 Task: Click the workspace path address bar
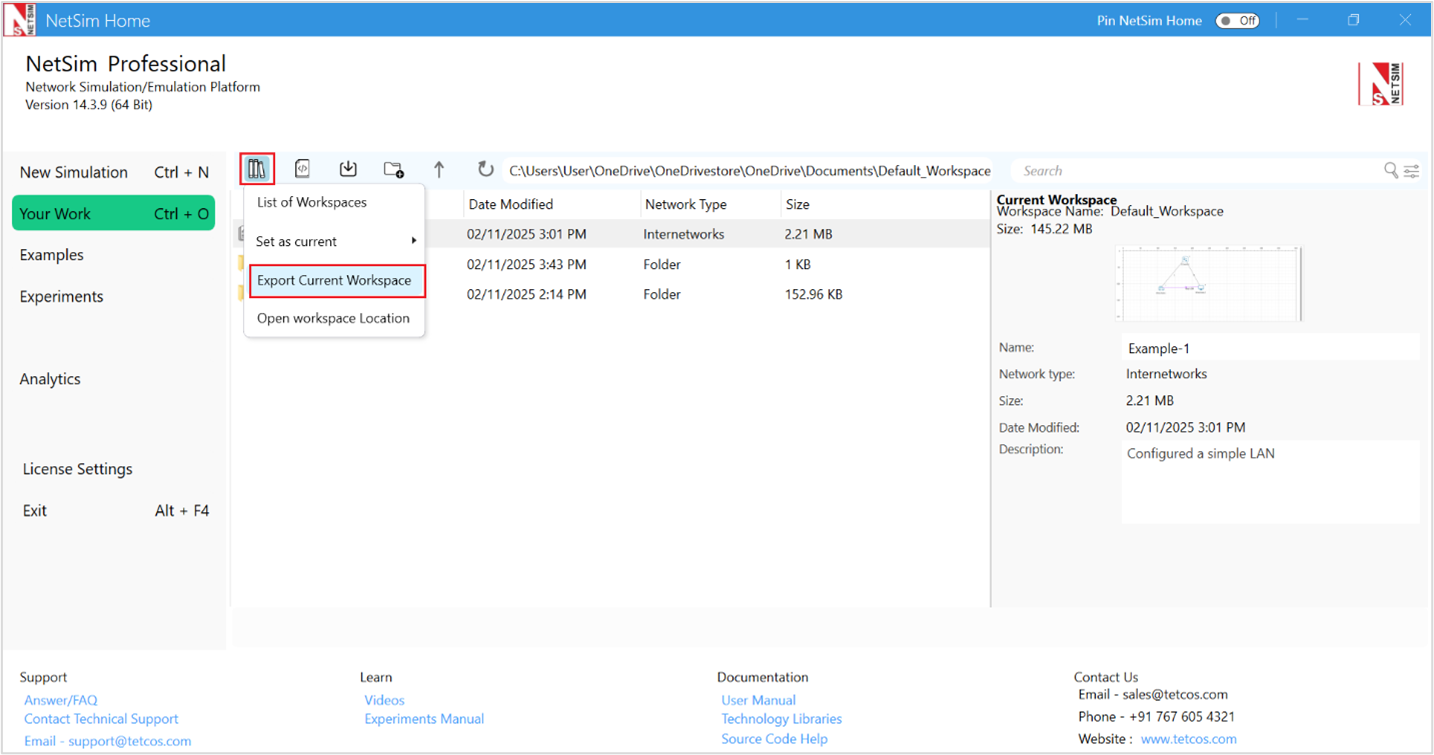tap(750, 171)
